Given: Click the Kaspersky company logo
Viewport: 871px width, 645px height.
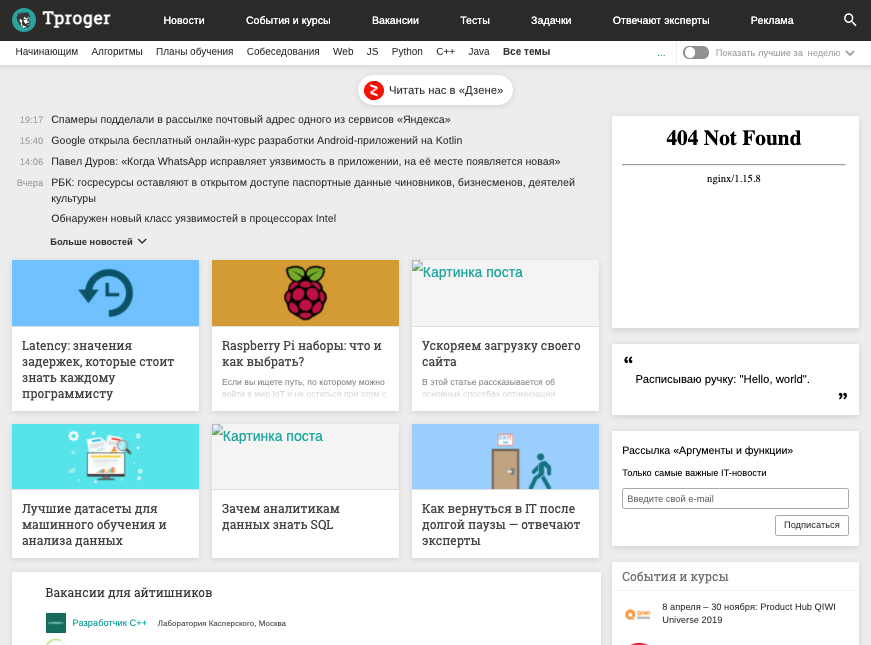Looking at the screenshot, I should (x=56, y=623).
